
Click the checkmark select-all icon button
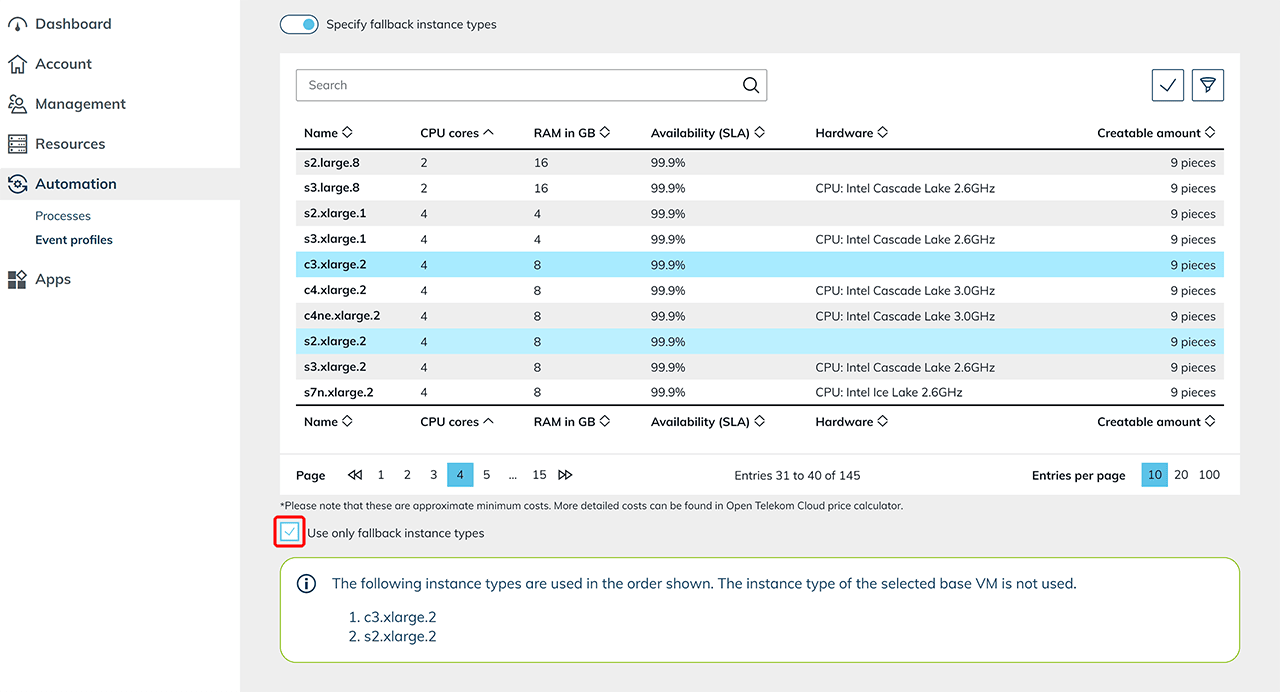(x=1167, y=86)
